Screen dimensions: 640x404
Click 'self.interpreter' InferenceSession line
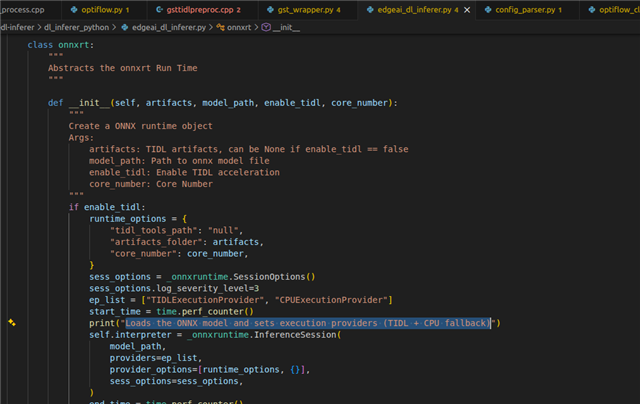click(215, 335)
